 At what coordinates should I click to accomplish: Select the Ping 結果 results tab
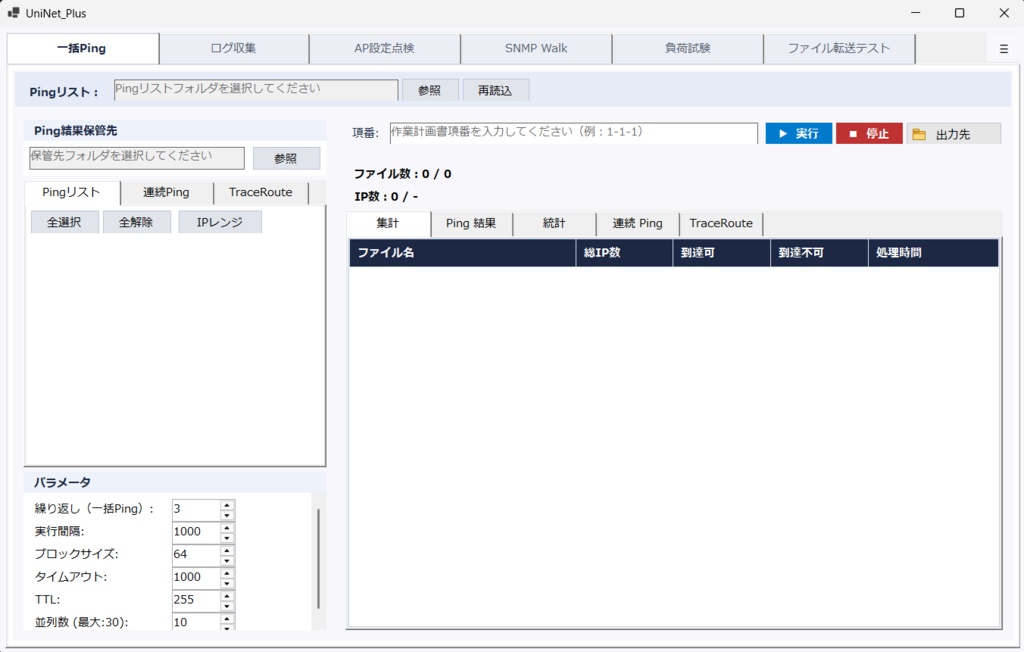[x=471, y=223]
